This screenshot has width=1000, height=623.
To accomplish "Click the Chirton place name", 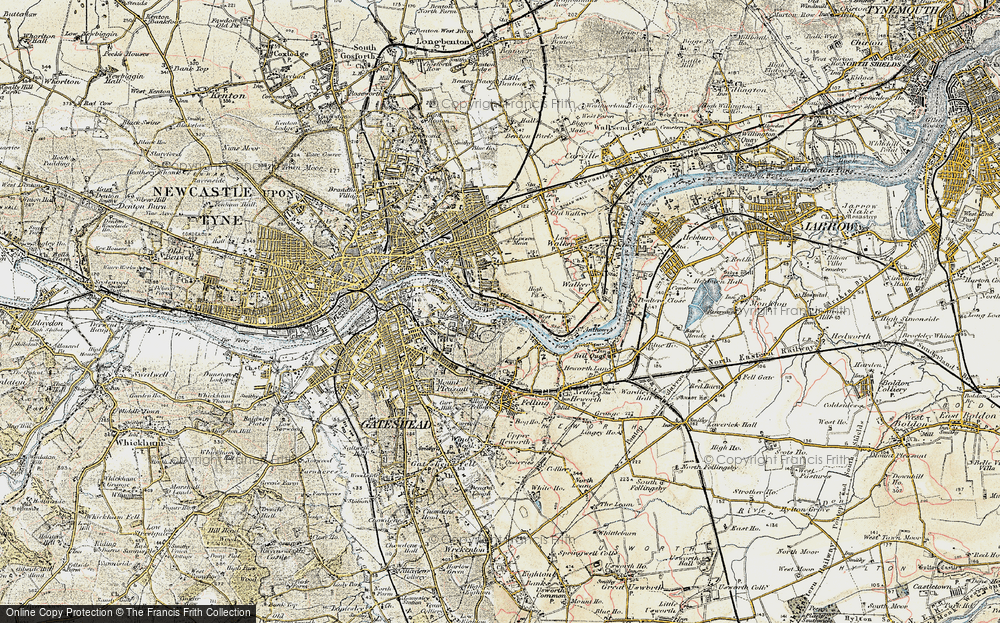I will 867,43.
